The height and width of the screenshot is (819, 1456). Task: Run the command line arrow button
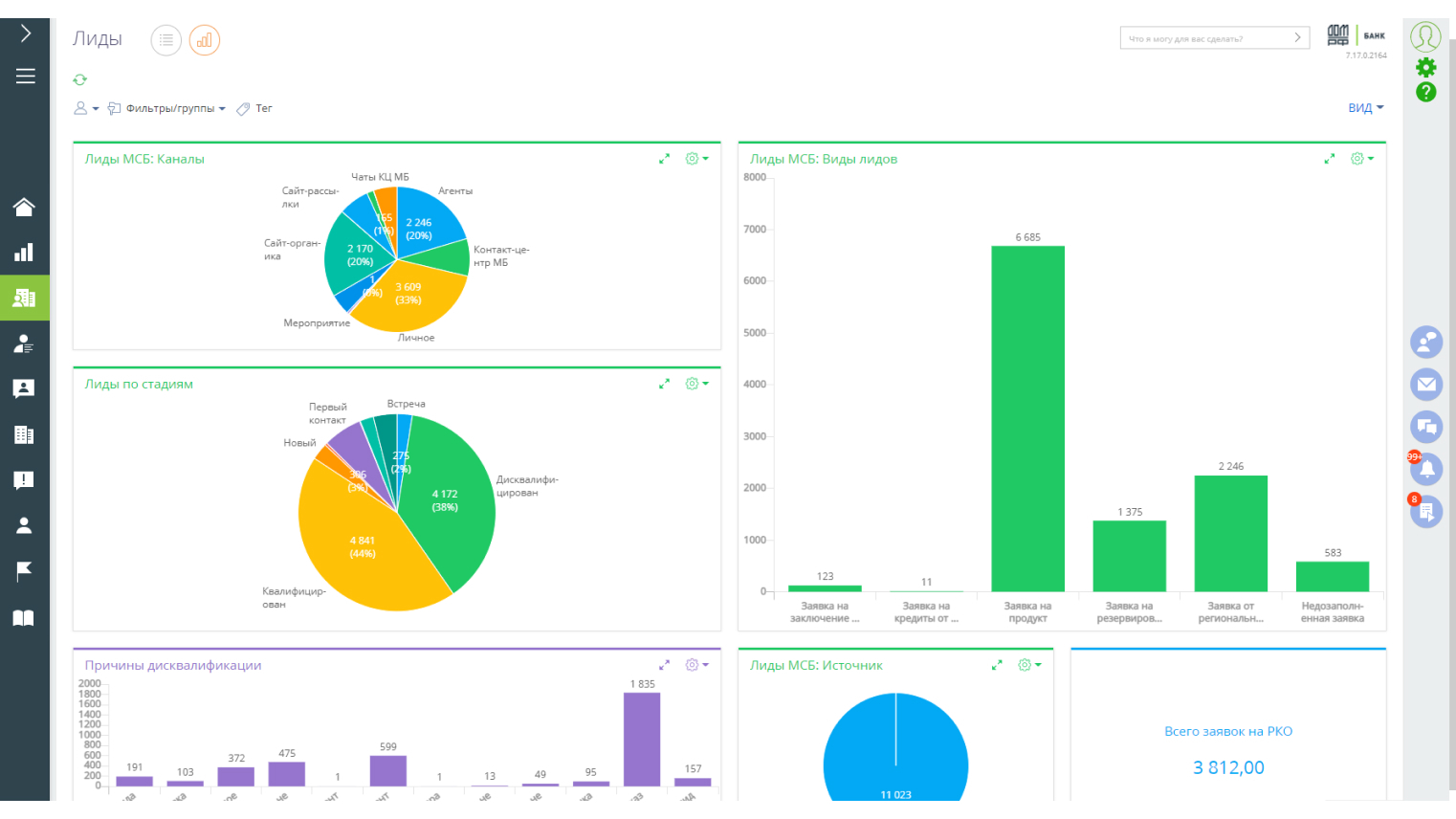coord(1297,38)
